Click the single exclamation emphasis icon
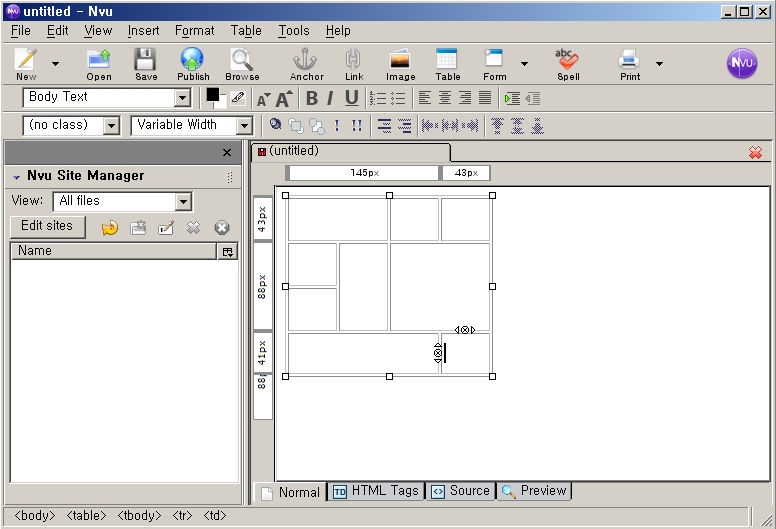This screenshot has height=529, width=776. pyautogui.click(x=337, y=125)
